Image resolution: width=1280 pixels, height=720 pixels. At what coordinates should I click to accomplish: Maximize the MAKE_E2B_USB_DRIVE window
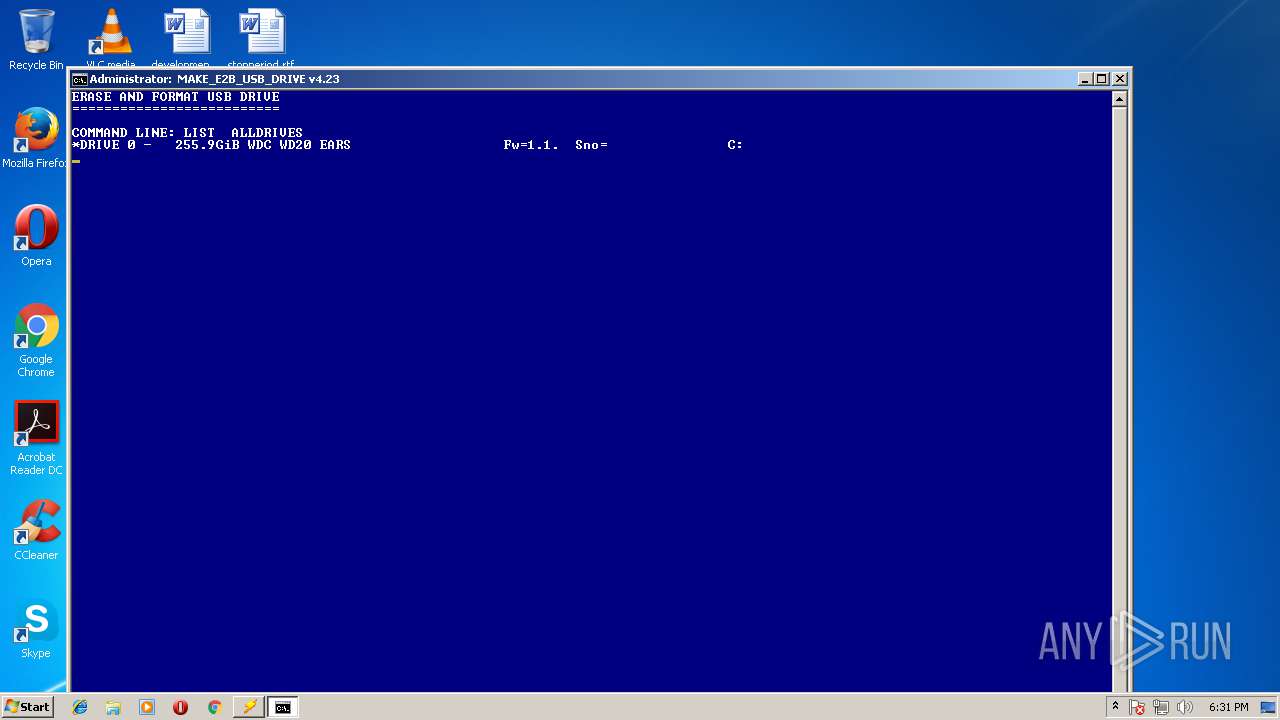[1102, 79]
